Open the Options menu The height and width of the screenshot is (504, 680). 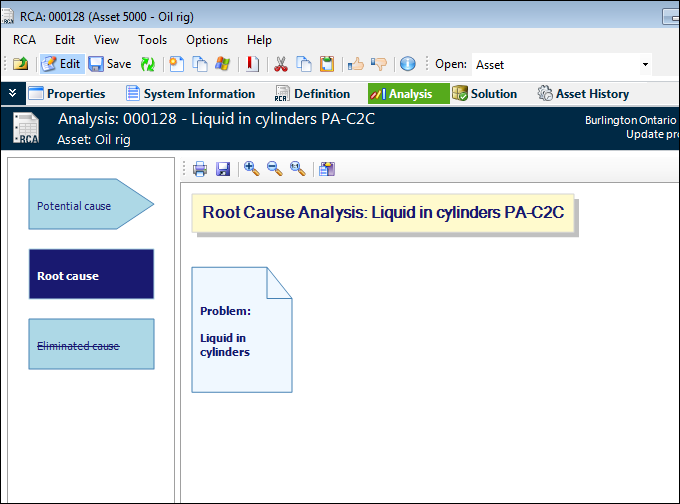207,40
